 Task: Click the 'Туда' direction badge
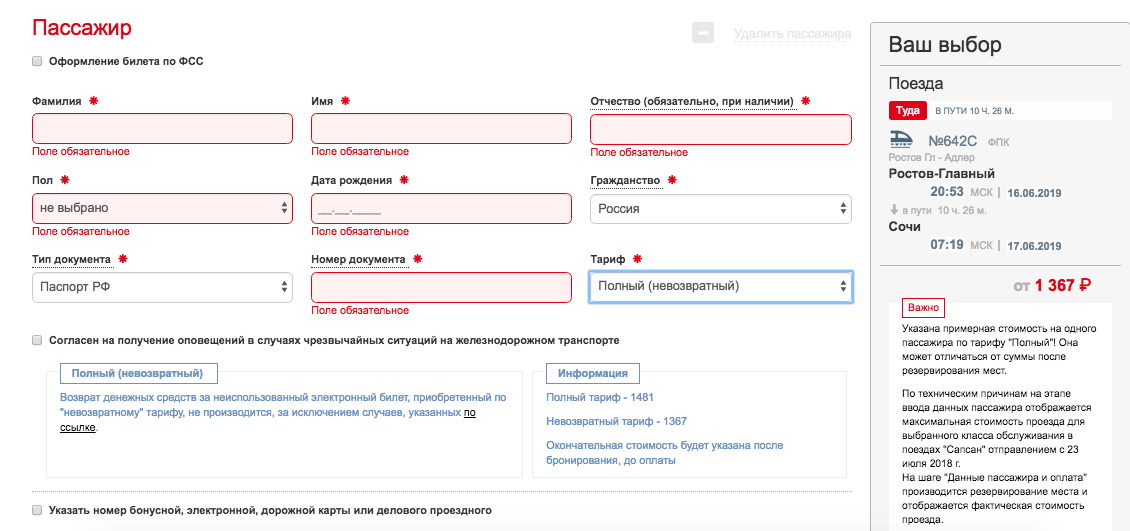(x=907, y=111)
